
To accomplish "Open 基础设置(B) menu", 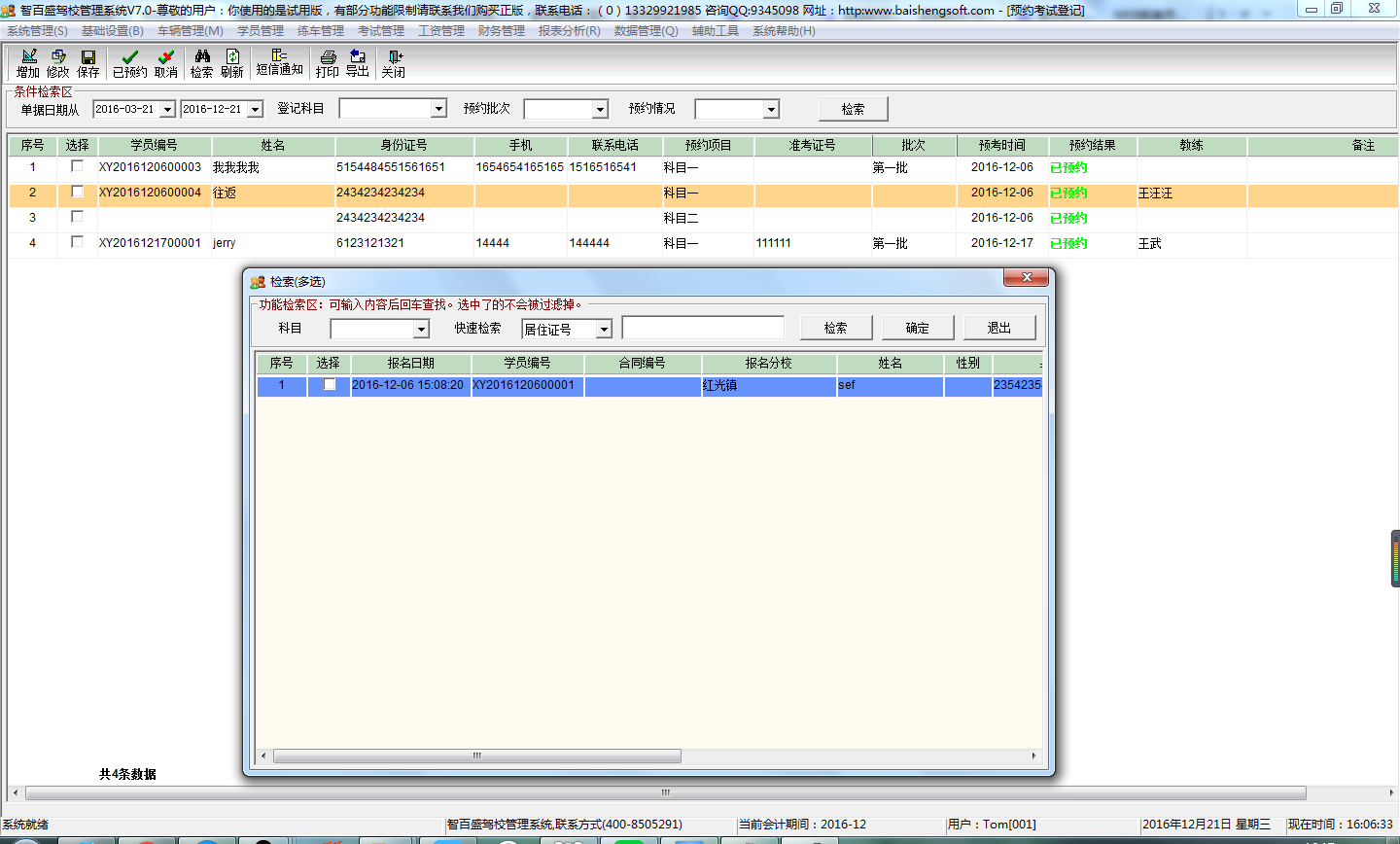I will point(113,31).
